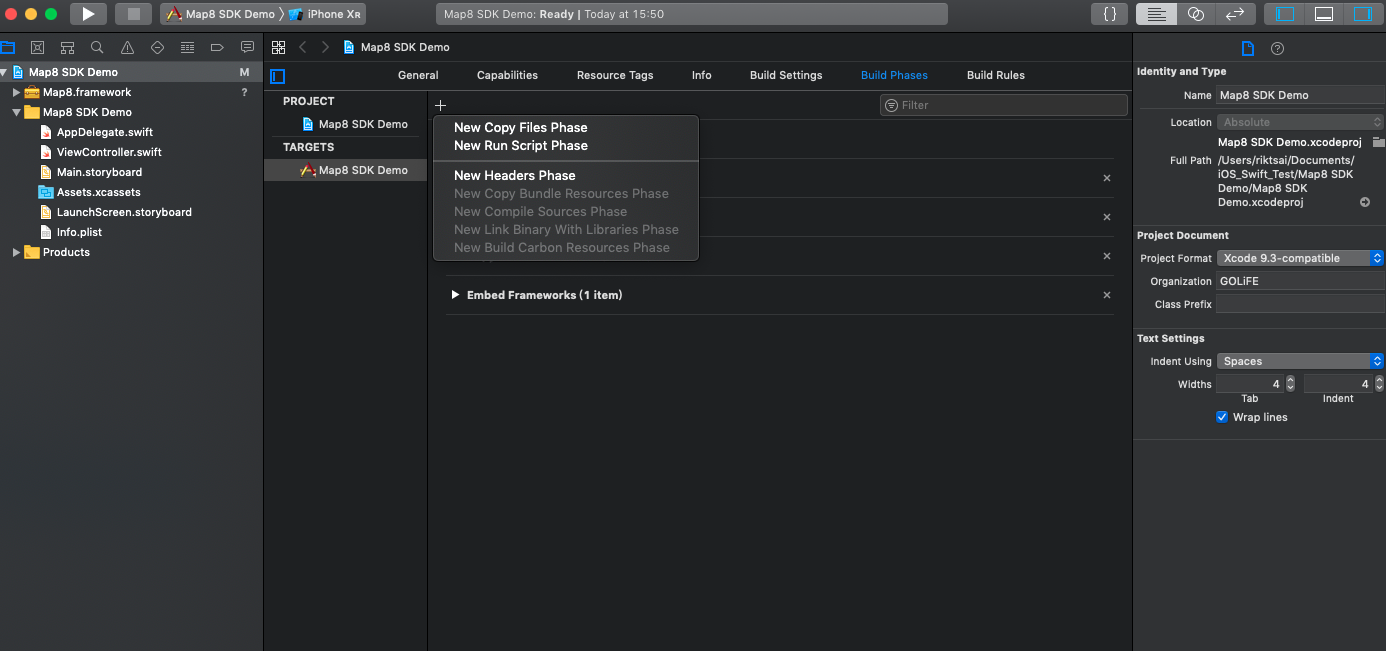Open the Project Format dropdown
Screen dimensions: 1386x651
1300,258
